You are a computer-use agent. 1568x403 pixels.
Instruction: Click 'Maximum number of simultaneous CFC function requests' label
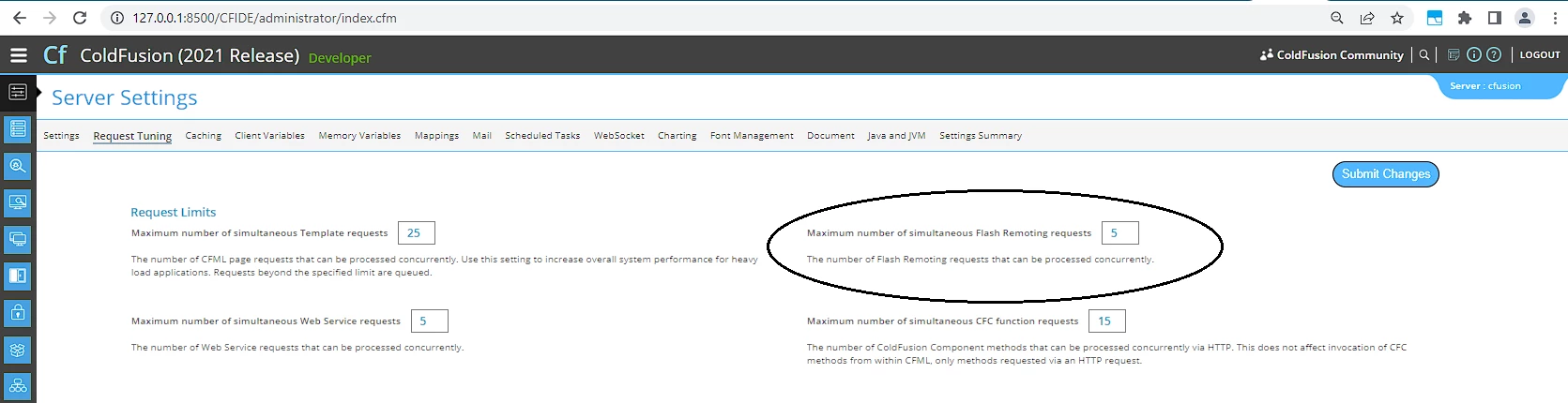point(943,321)
